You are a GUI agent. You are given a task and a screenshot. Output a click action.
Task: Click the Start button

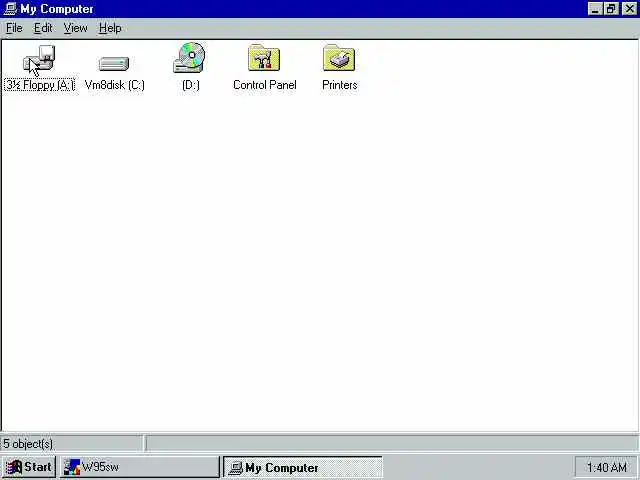[x=29, y=467]
